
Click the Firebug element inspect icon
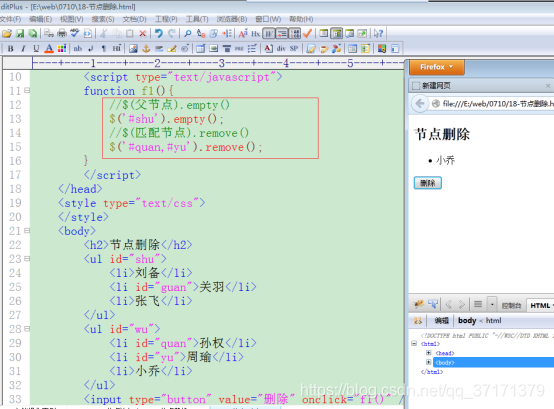[433, 304]
